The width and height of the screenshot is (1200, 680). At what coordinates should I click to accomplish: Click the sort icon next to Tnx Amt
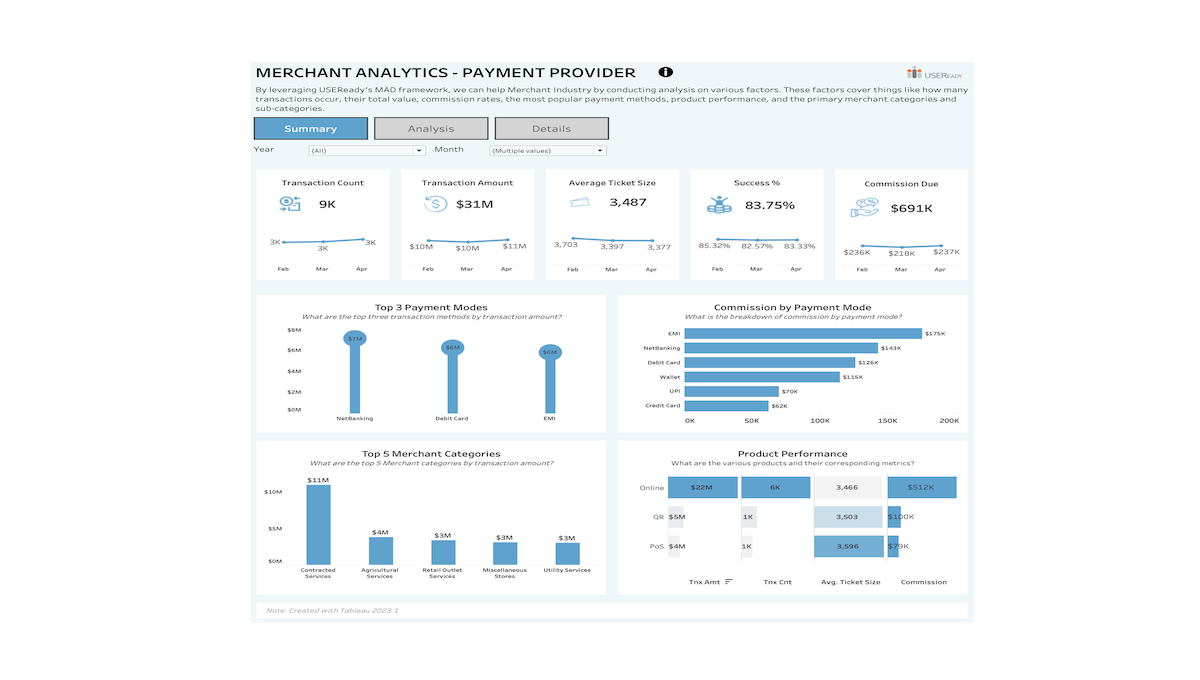coord(731,581)
